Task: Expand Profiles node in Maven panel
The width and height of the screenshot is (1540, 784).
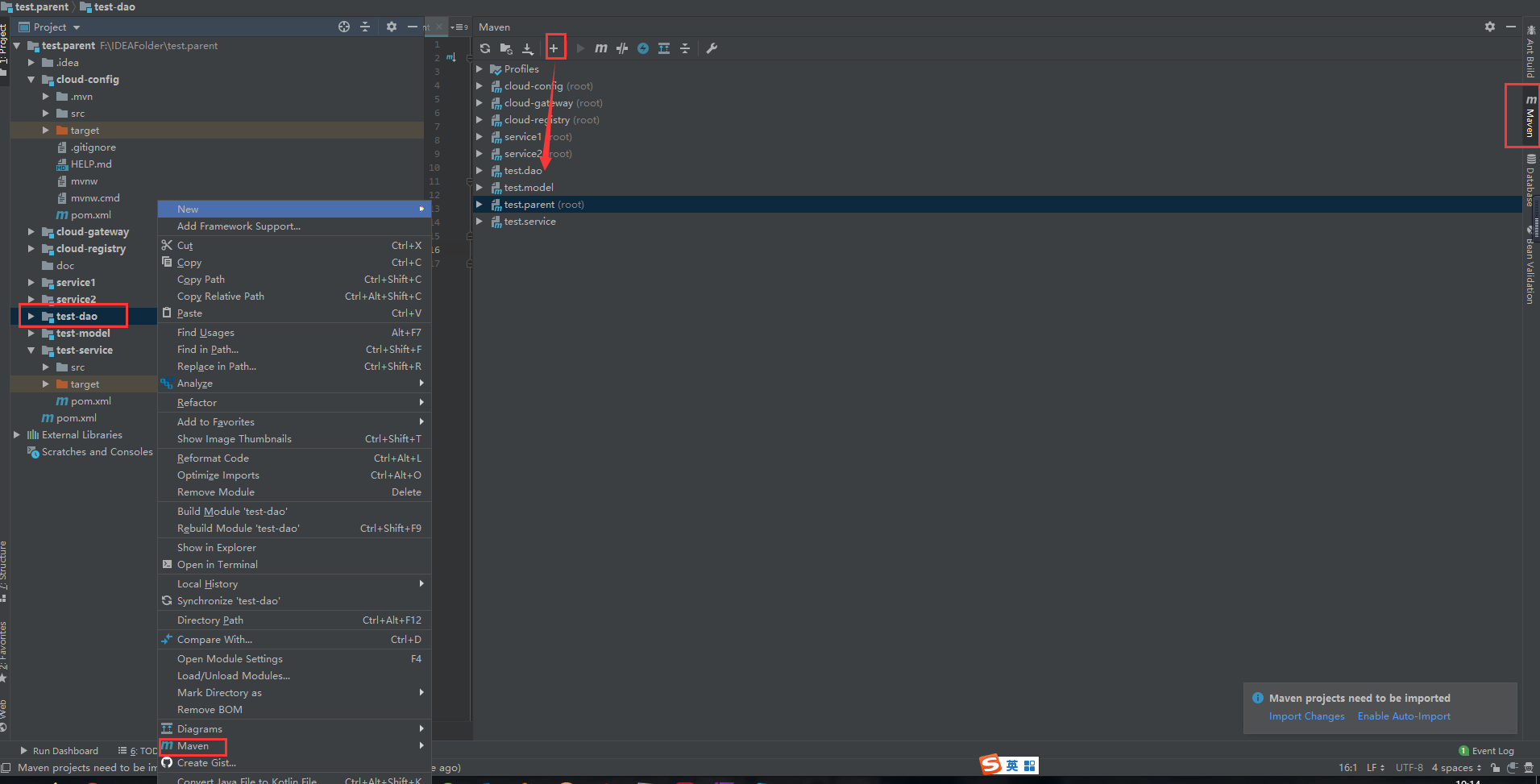Action: click(x=479, y=69)
